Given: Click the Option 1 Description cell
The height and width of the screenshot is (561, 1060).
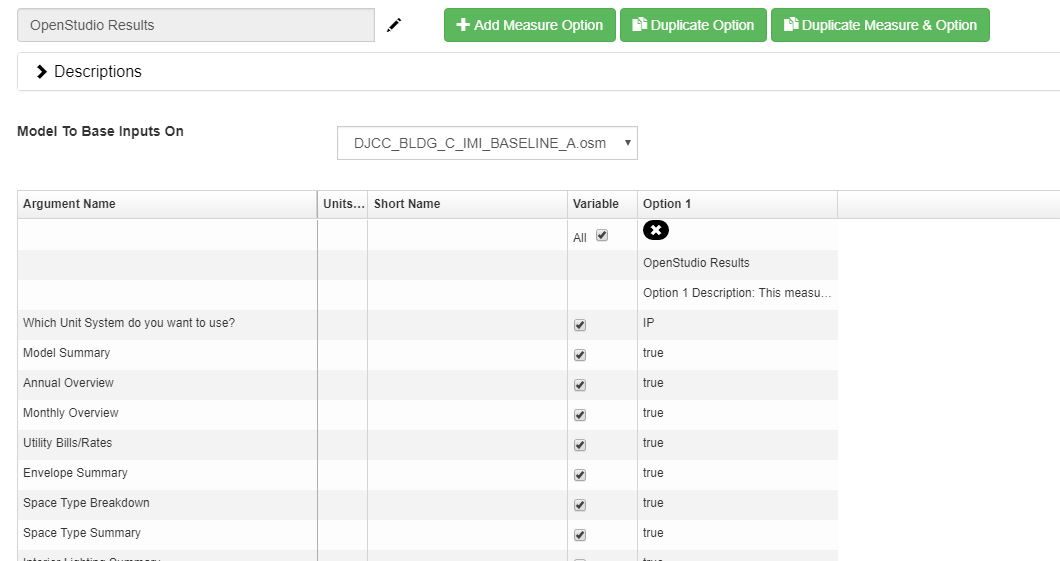Looking at the screenshot, I should coord(738,293).
